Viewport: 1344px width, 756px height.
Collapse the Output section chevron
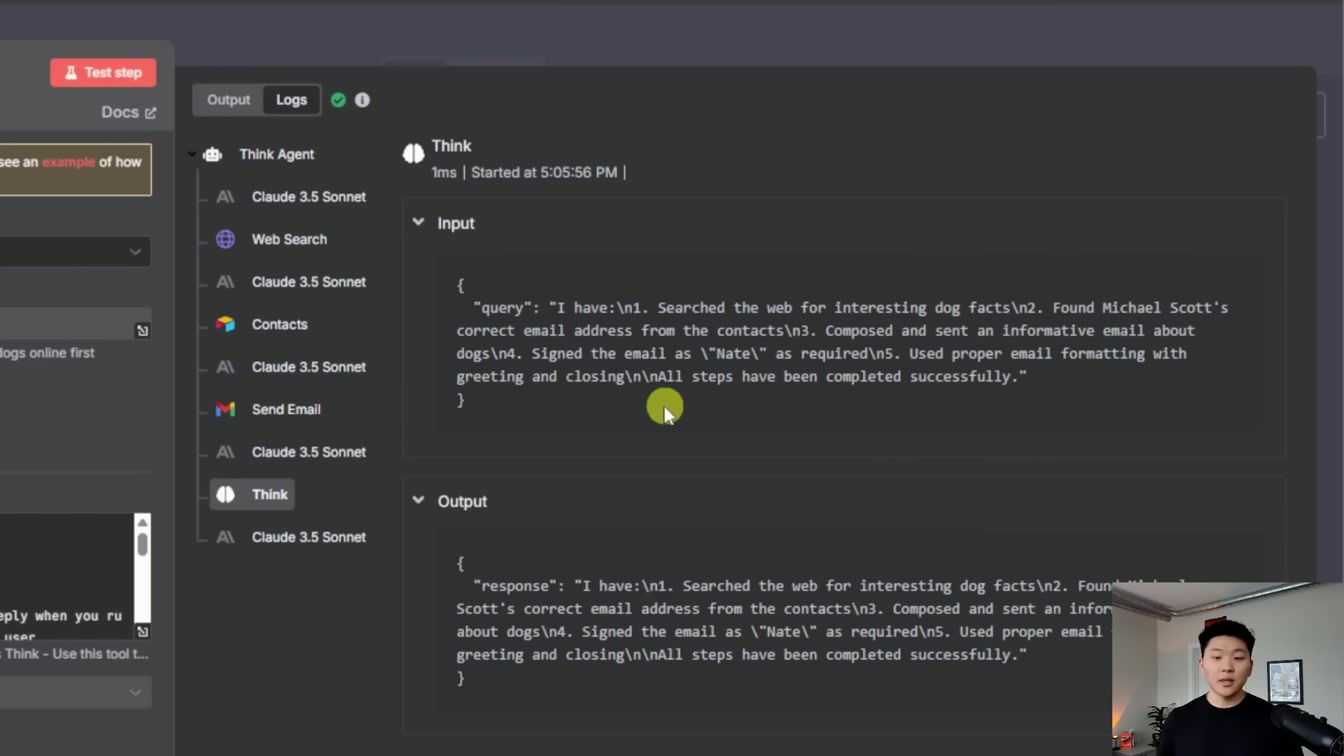click(418, 500)
